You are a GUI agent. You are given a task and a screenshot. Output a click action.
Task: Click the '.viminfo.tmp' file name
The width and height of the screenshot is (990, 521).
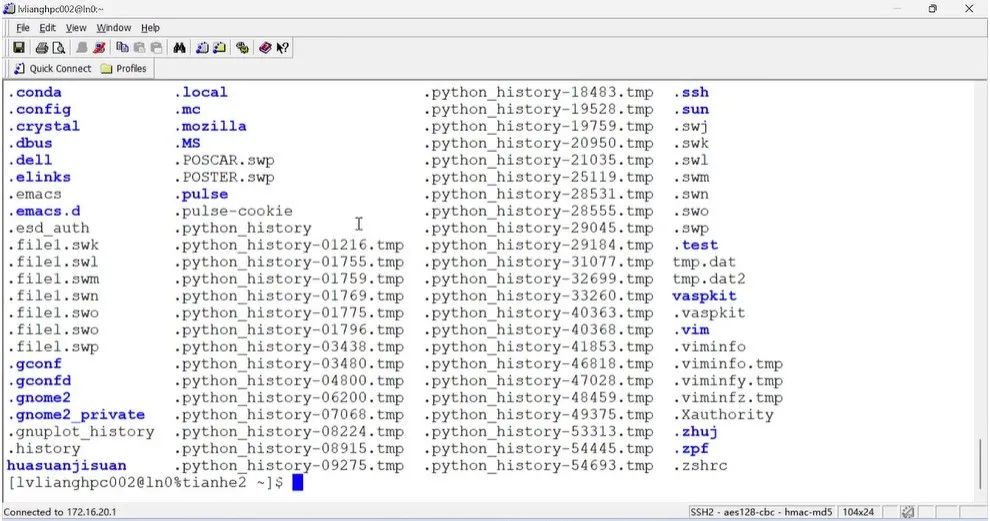(728, 364)
